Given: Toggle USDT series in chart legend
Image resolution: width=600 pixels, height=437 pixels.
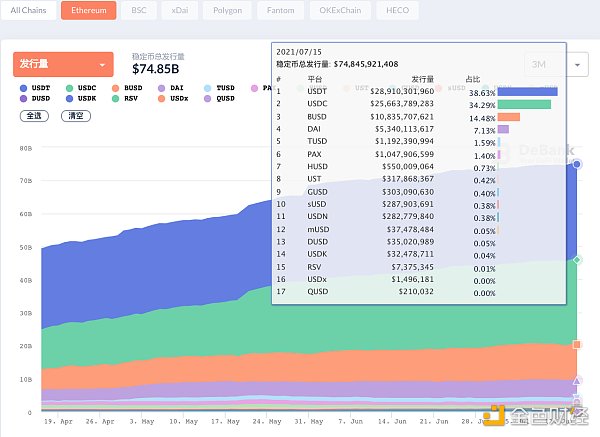Looking at the screenshot, I should (38, 88).
